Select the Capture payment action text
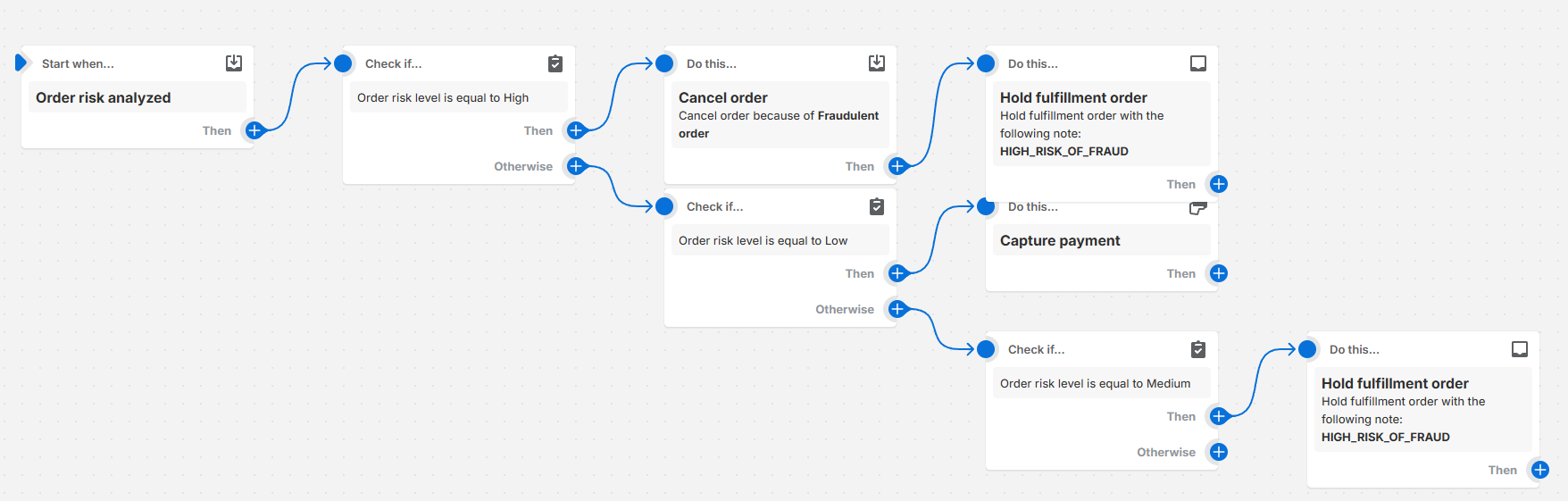The height and width of the screenshot is (501, 1568). [1060, 241]
